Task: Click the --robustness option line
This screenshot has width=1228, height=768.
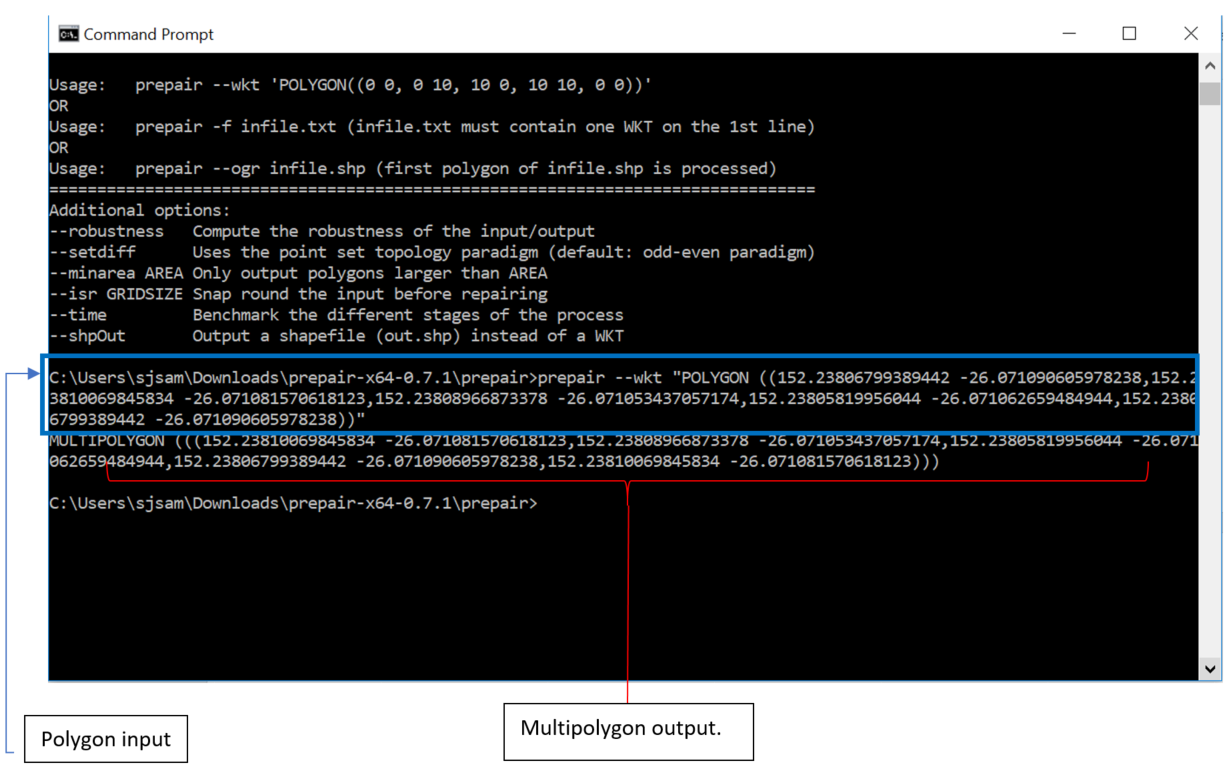Action: coord(322,231)
